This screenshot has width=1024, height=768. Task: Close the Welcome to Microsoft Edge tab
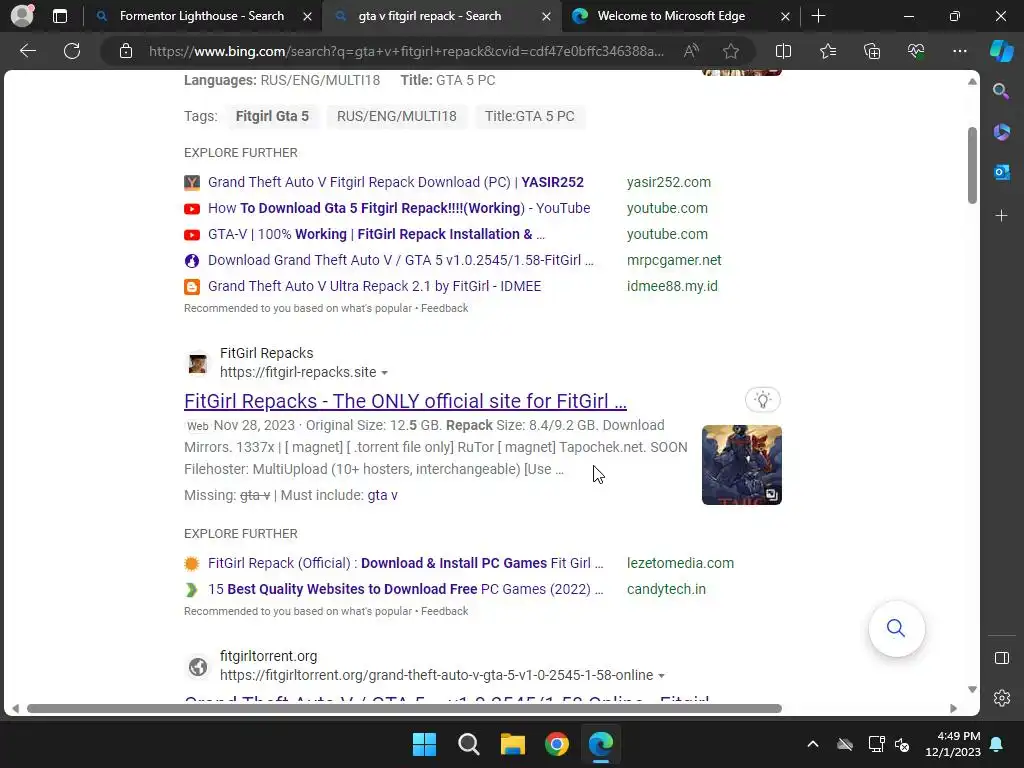point(785,16)
